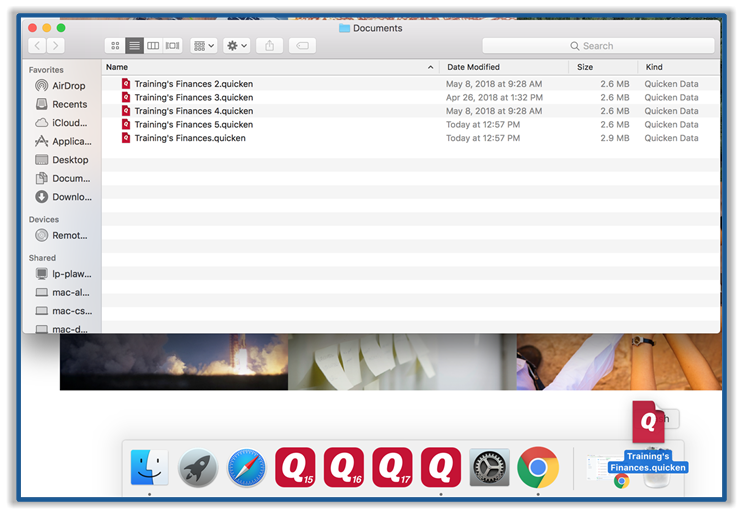Switch Finder to column view

click(153, 46)
